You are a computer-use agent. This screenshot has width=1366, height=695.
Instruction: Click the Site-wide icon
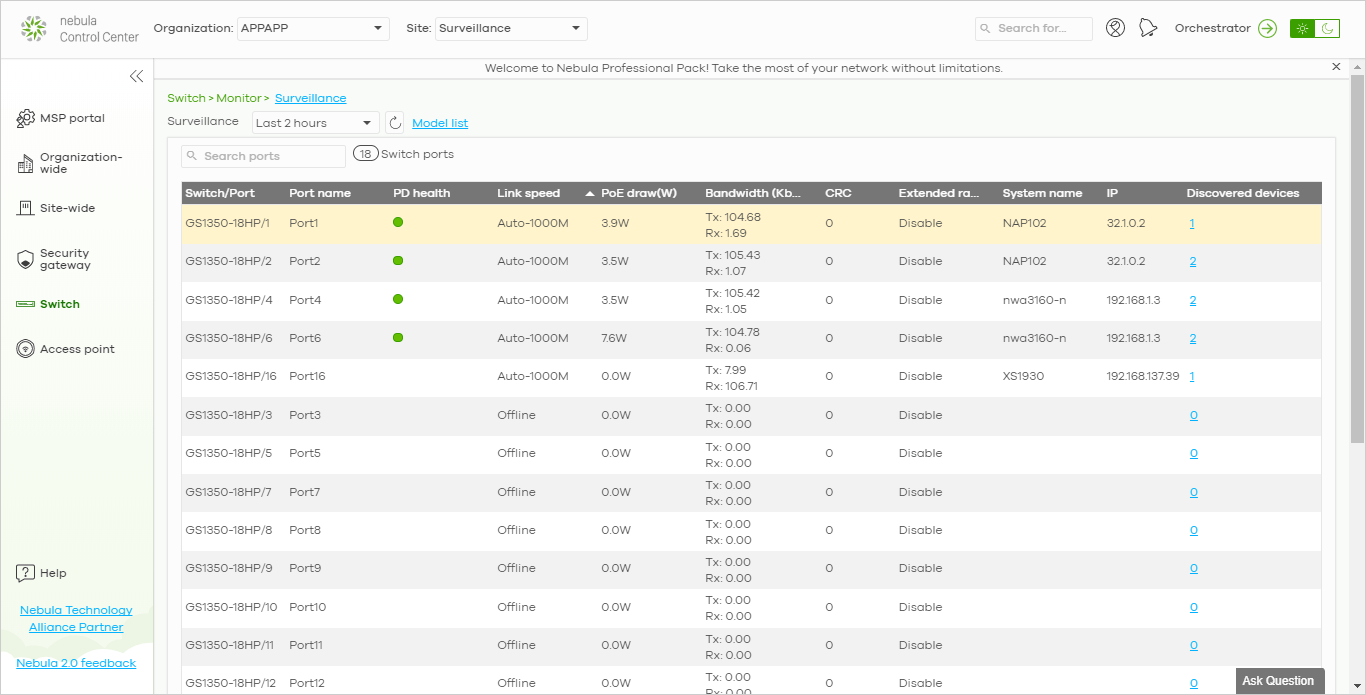click(x=26, y=208)
